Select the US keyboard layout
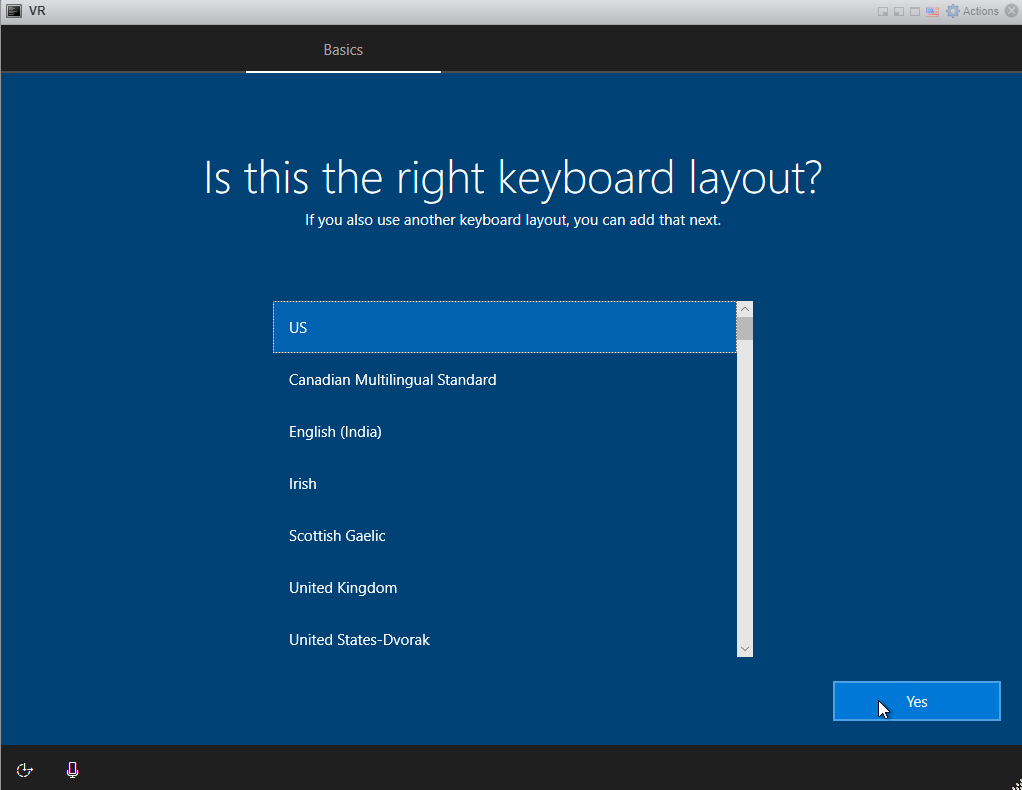1022x790 pixels. 504,327
